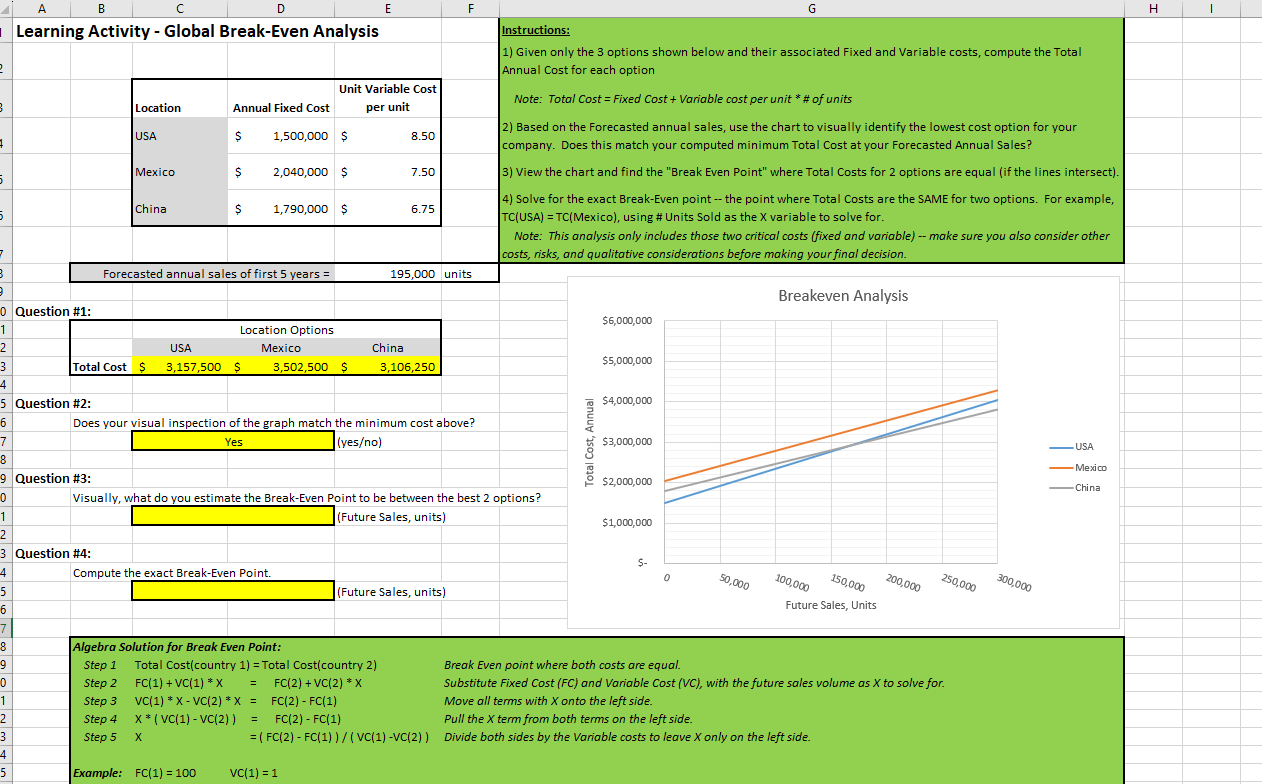Screen dimensions: 1262x784
Task: Click 'Algebra Solution for Break Even Point:' heading
Action: pos(178,647)
